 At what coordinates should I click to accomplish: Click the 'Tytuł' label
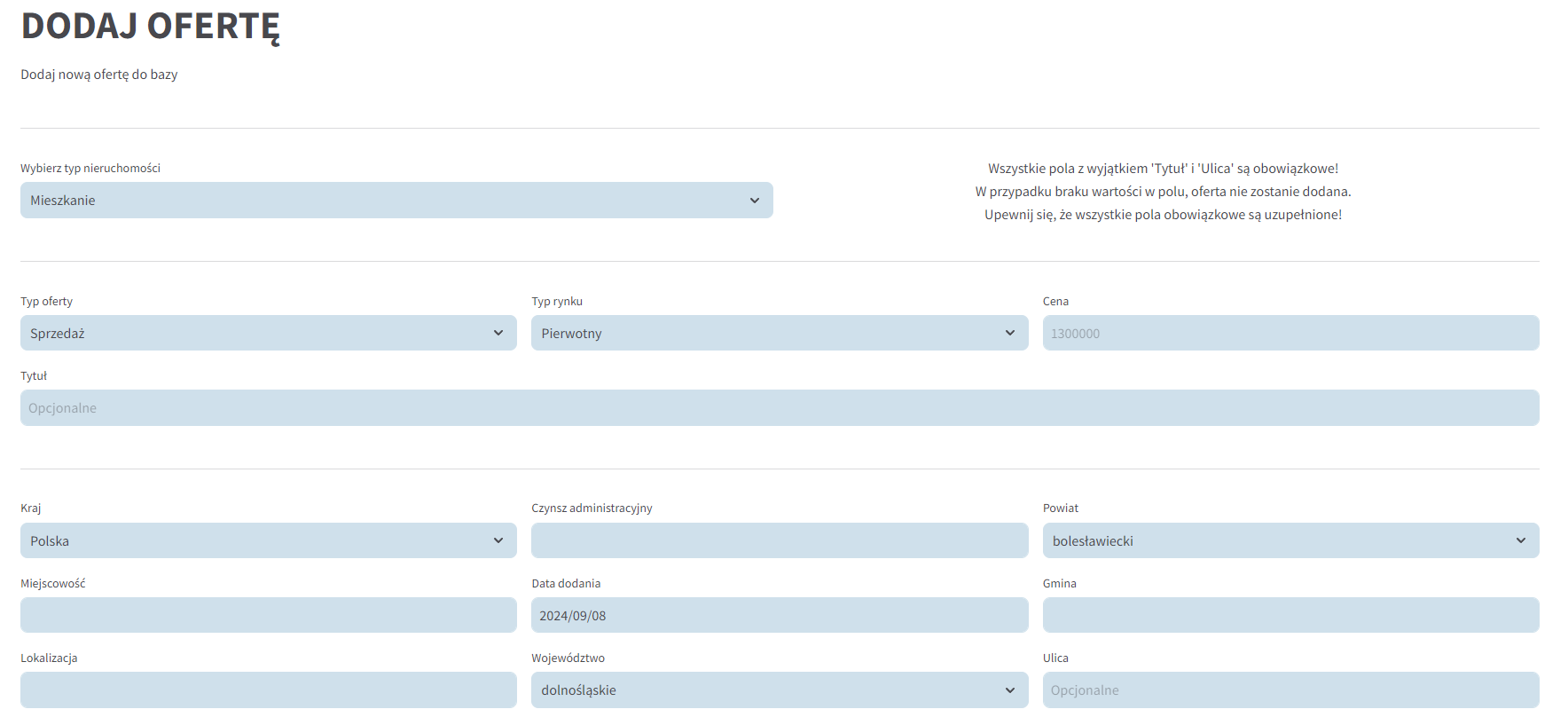(34, 376)
